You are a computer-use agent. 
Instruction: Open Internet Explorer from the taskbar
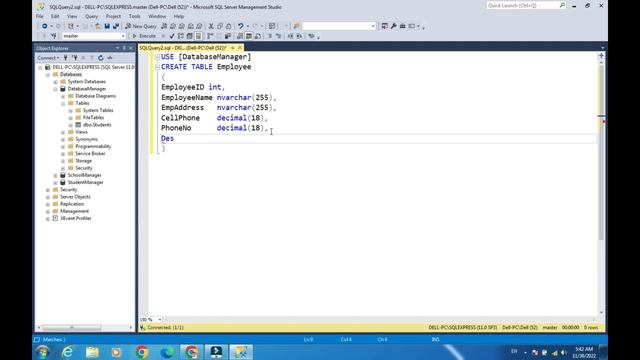tap(67, 352)
